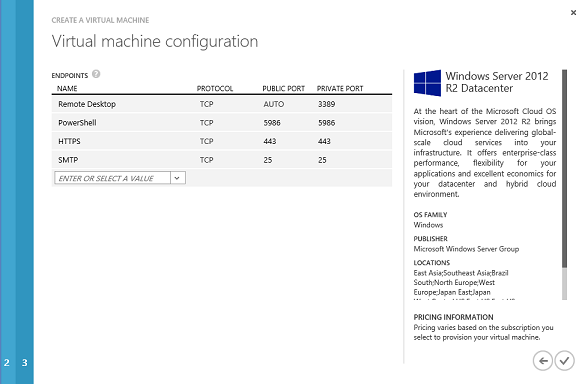Click the PRICING INFORMATION heading

[453, 317]
